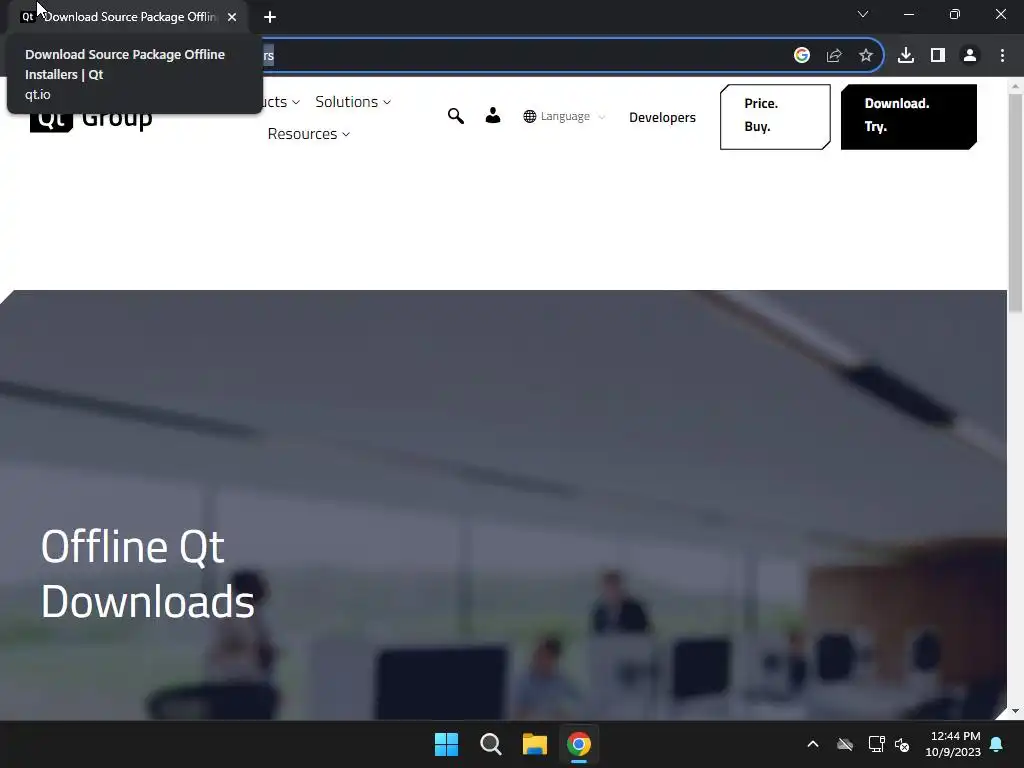This screenshot has height=768, width=1024.
Task: Share this page using the share icon
Action: 834,56
